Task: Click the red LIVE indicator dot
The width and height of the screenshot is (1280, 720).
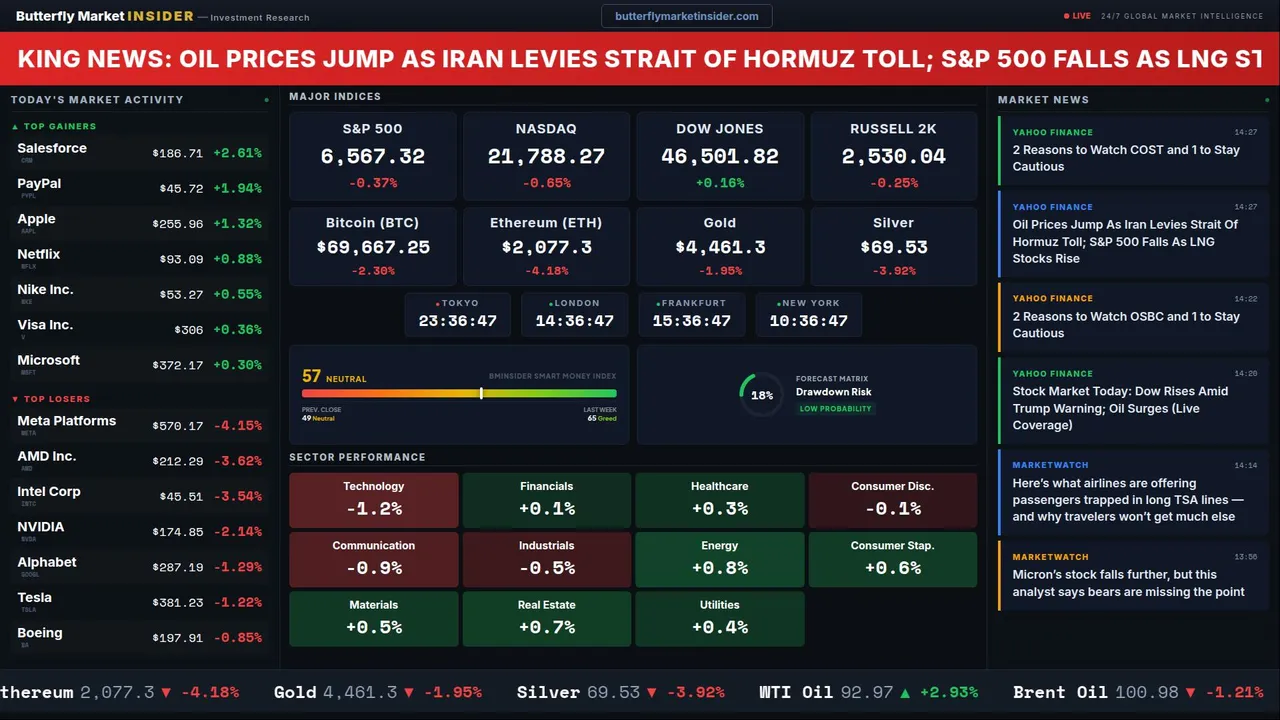Action: tap(1067, 16)
